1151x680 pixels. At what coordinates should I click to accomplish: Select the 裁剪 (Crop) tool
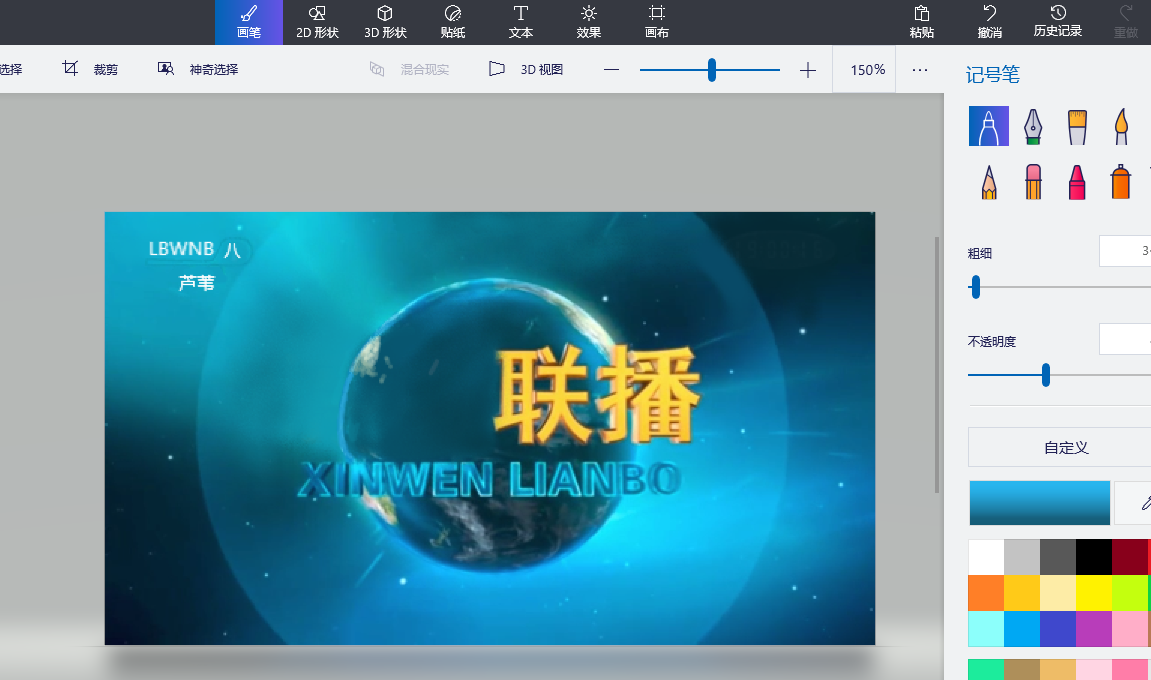coord(90,69)
